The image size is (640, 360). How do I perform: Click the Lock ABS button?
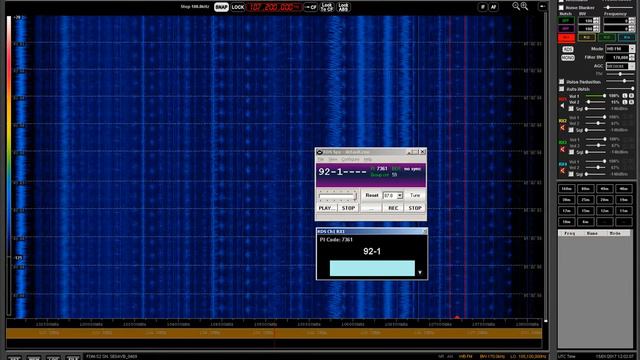[x=343, y=7]
